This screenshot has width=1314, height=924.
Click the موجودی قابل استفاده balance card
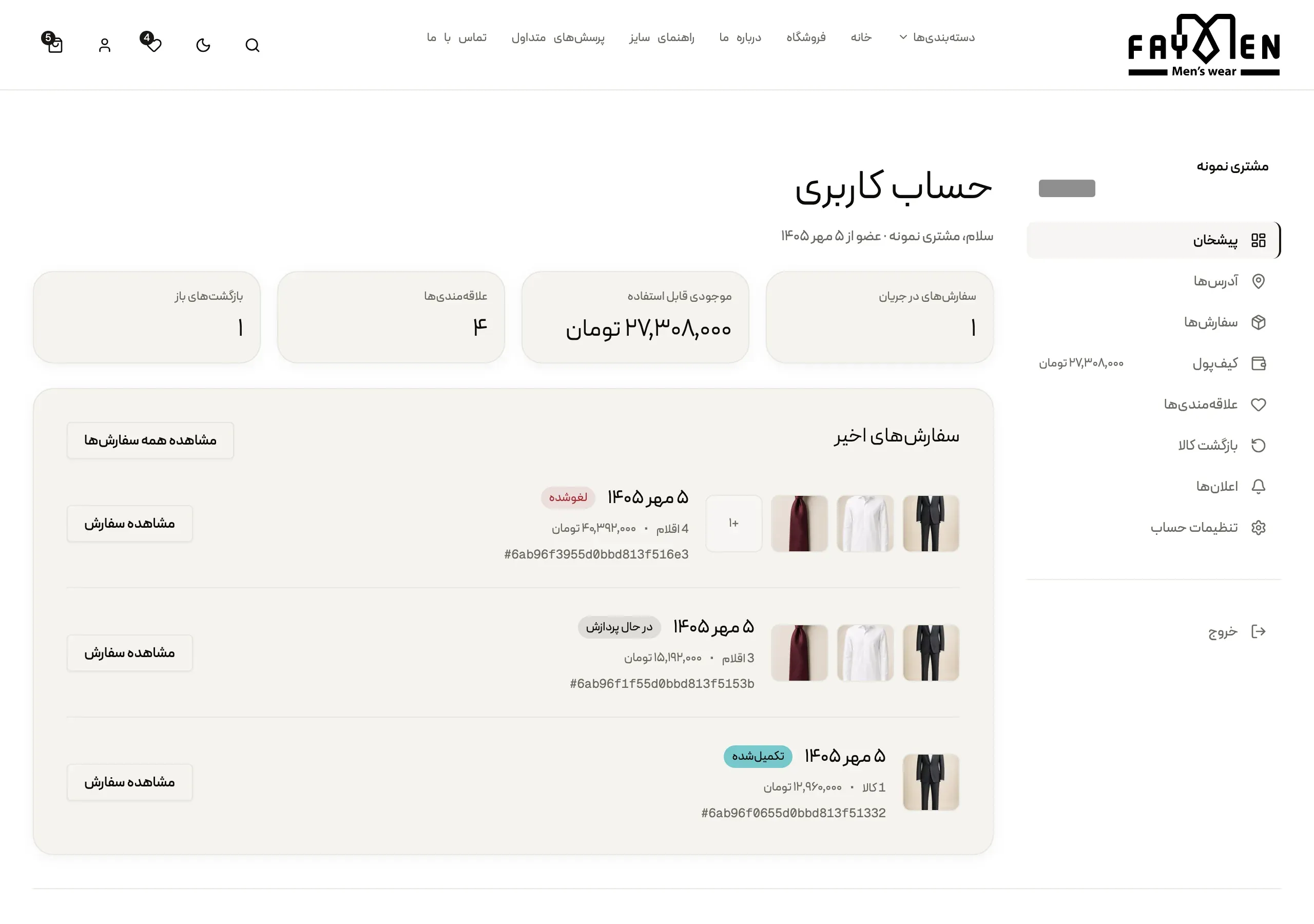tap(635, 317)
